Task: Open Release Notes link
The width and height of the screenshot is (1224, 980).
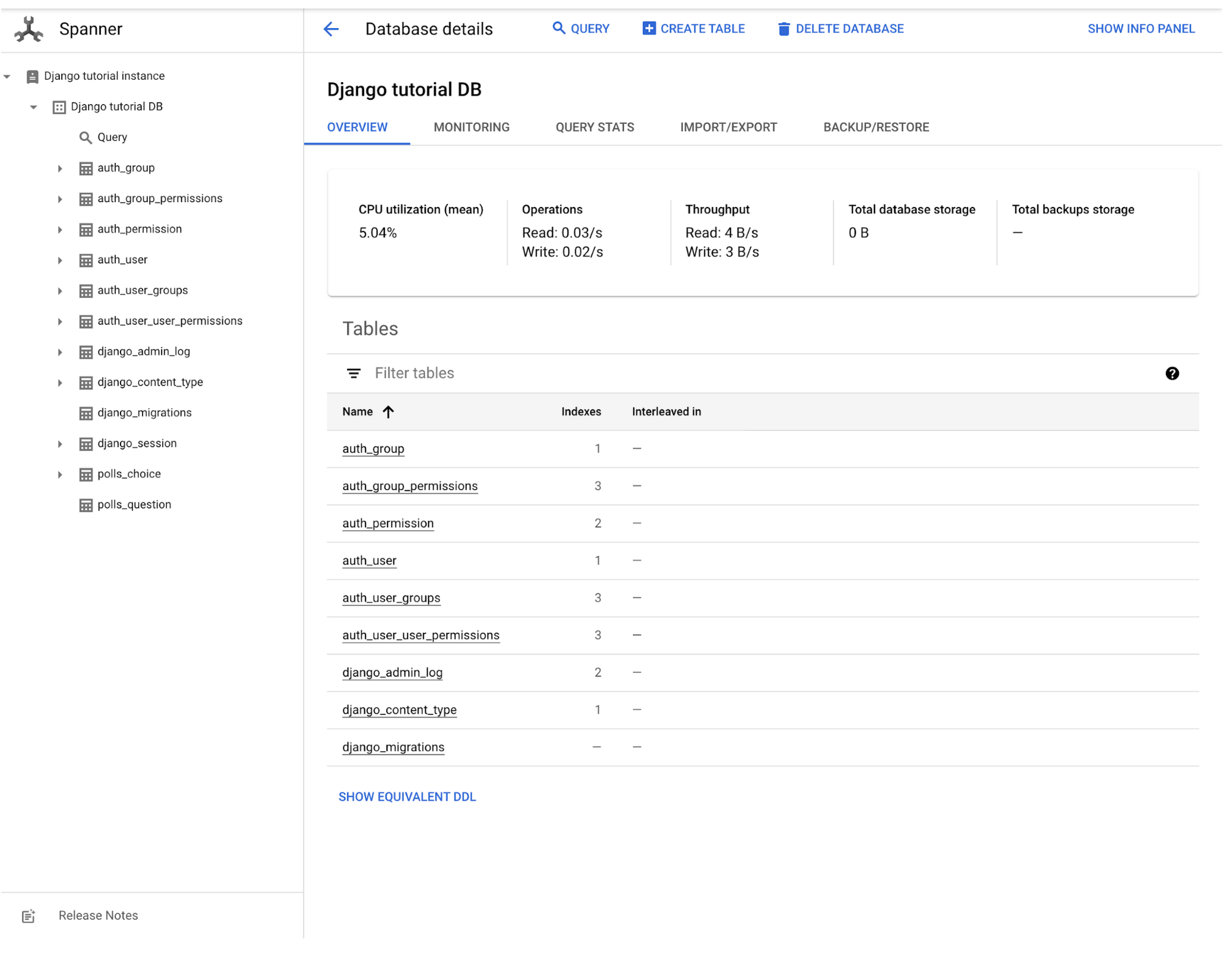Action: pyautogui.click(x=99, y=916)
